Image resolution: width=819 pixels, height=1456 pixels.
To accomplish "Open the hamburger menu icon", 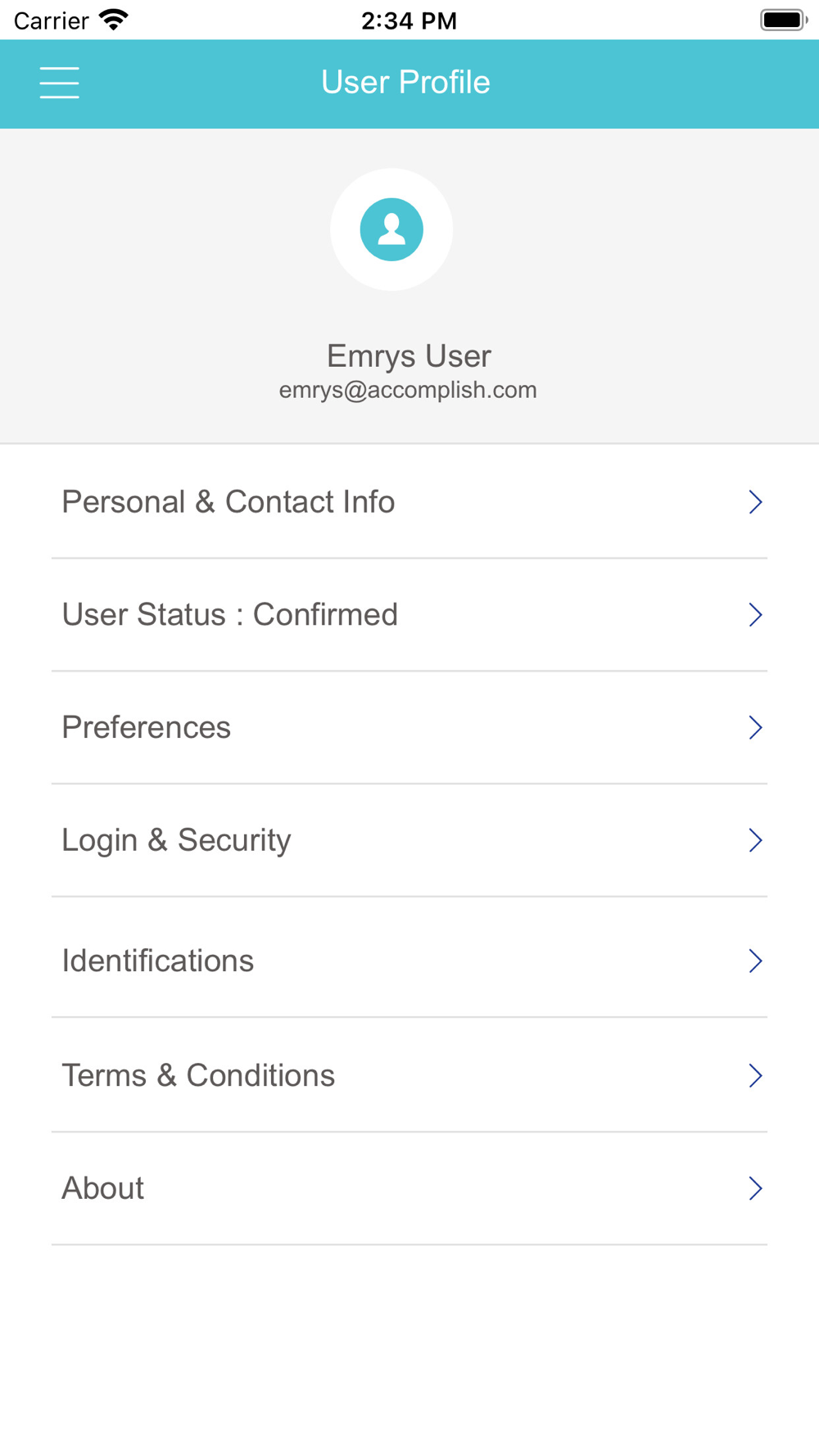I will pyautogui.click(x=60, y=83).
